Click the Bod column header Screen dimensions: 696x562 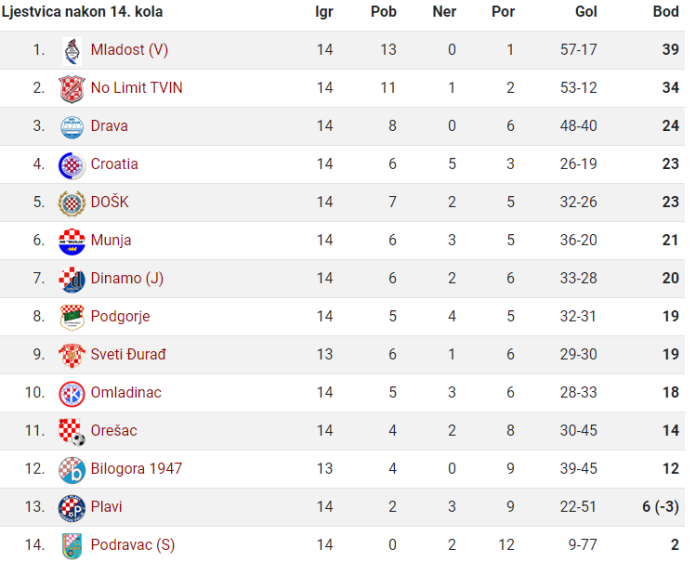click(x=666, y=12)
